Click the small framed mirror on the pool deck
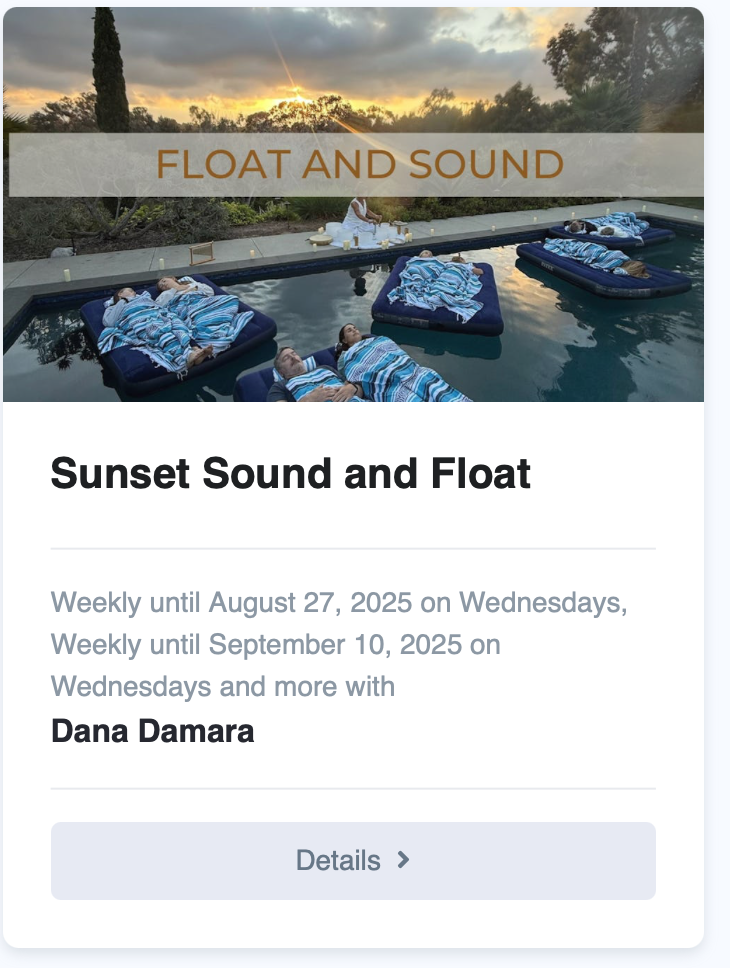 click(201, 253)
